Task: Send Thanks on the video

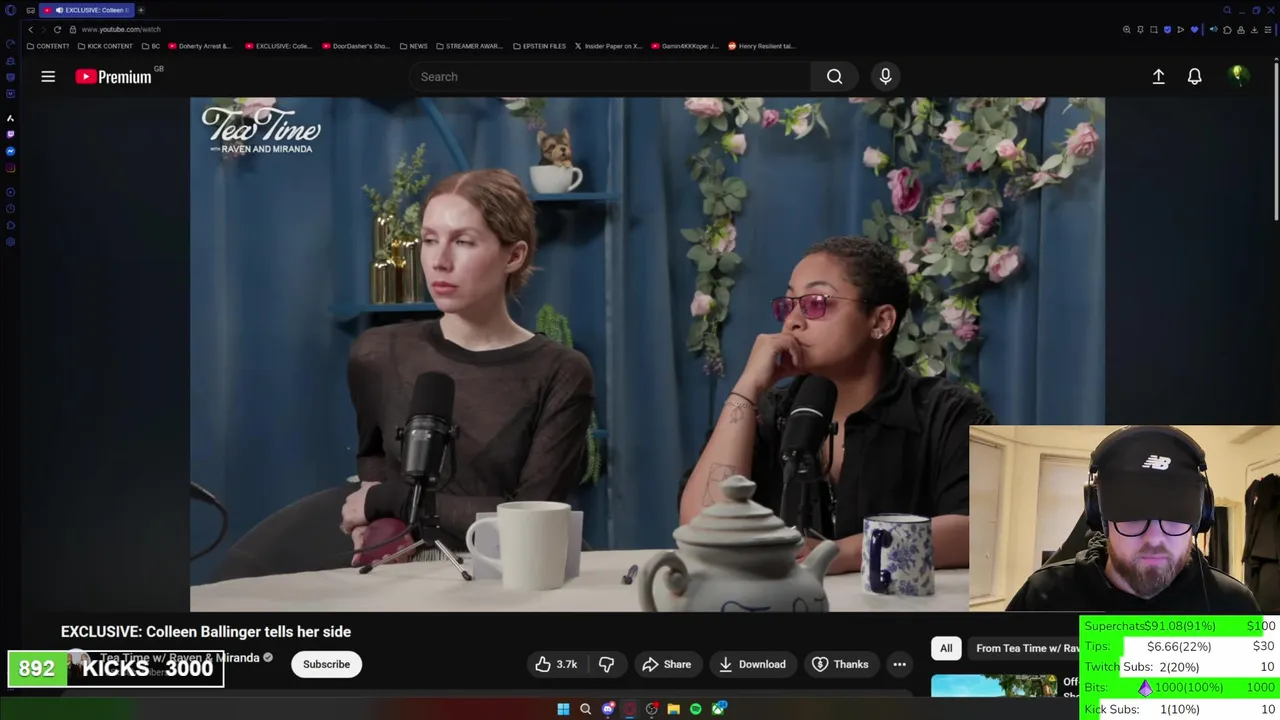Action: click(840, 664)
